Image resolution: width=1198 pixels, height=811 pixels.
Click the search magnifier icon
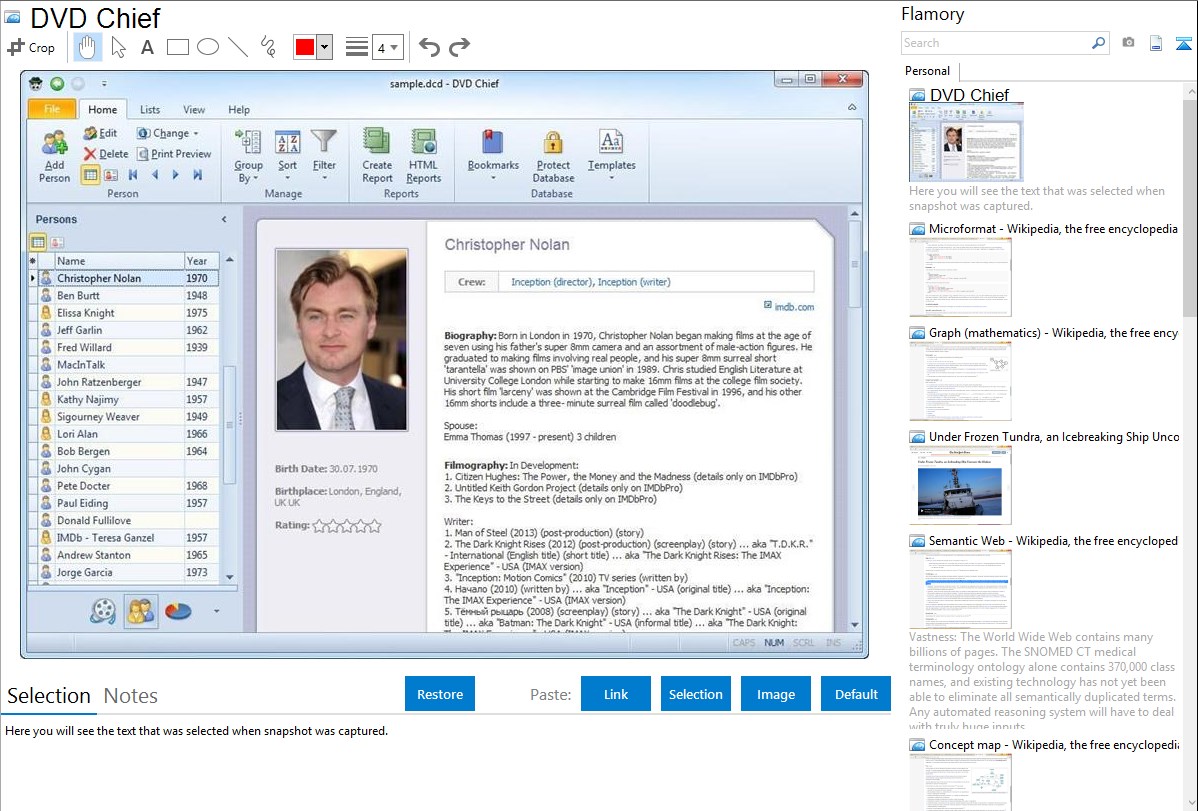click(1099, 43)
